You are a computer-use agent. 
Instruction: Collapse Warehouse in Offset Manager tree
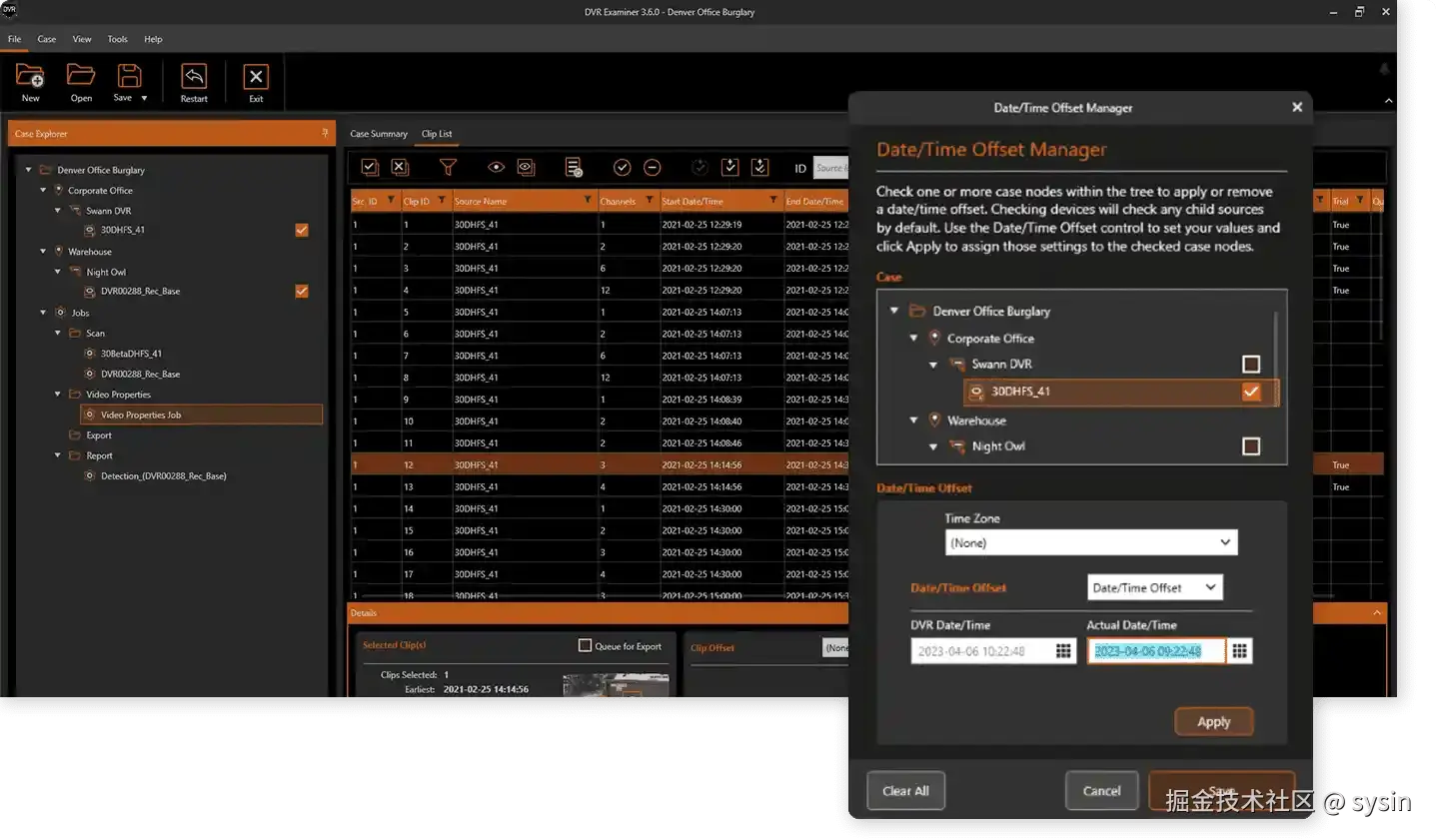pos(913,420)
